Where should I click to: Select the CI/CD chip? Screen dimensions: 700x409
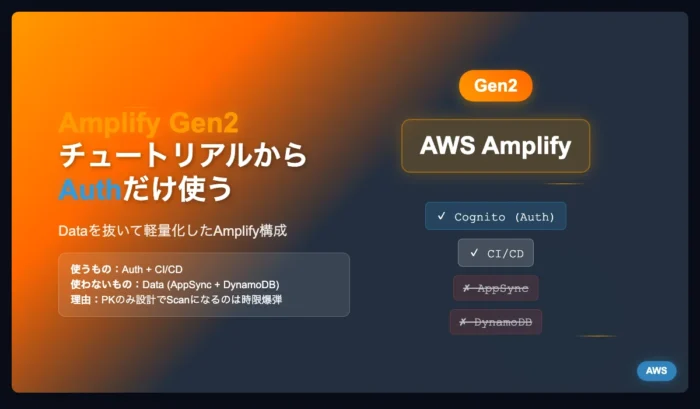496,253
